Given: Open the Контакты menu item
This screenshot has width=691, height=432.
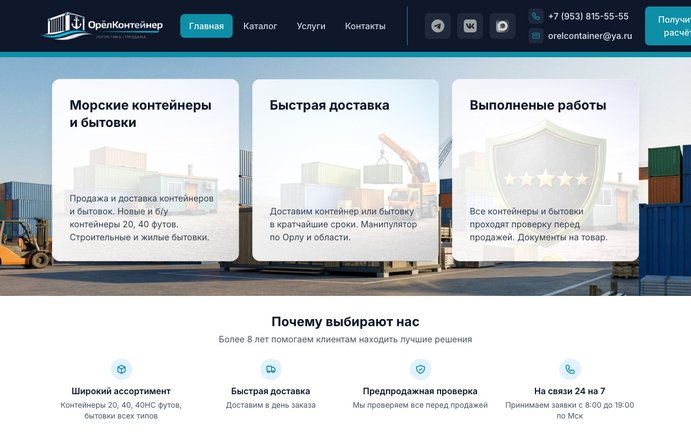Looking at the screenshot, I should 365,26.
